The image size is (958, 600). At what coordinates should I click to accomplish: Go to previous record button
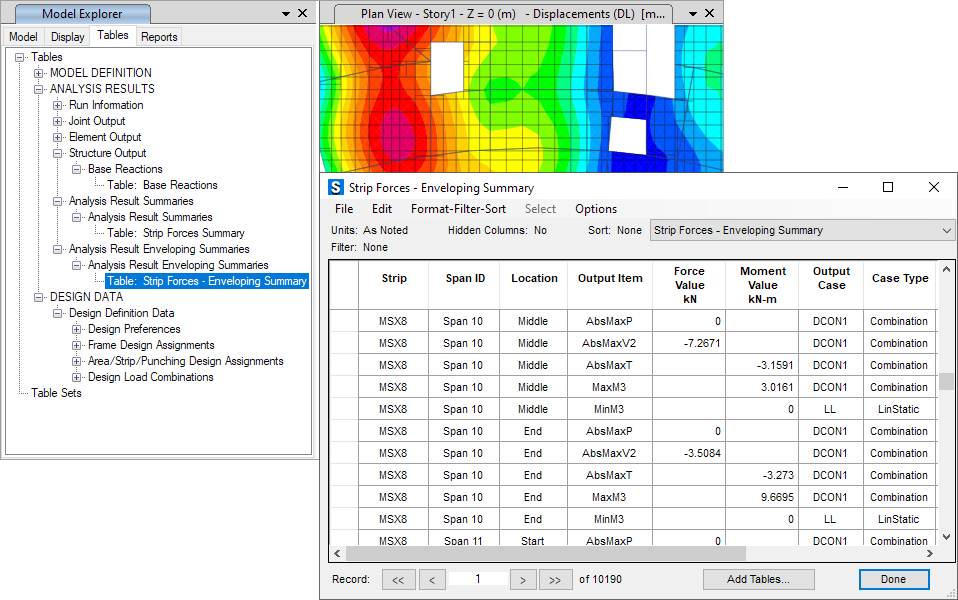[432, 579]
